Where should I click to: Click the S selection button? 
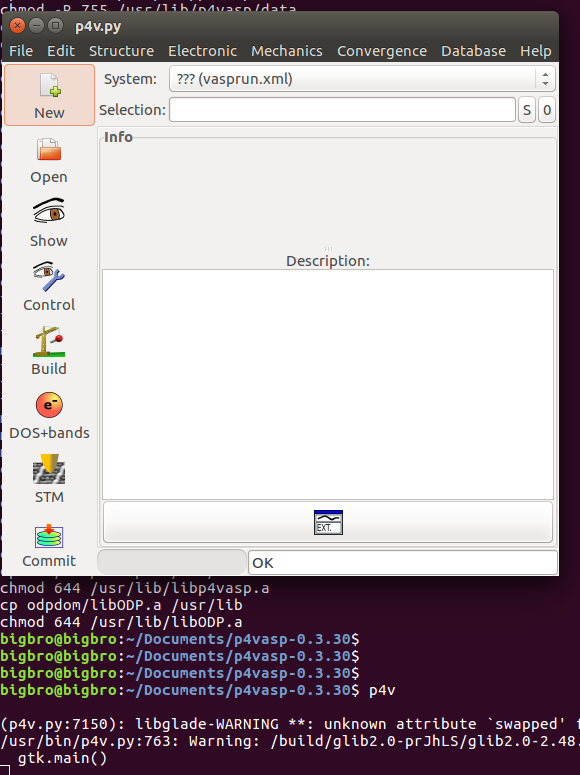[x=527, y=110]
